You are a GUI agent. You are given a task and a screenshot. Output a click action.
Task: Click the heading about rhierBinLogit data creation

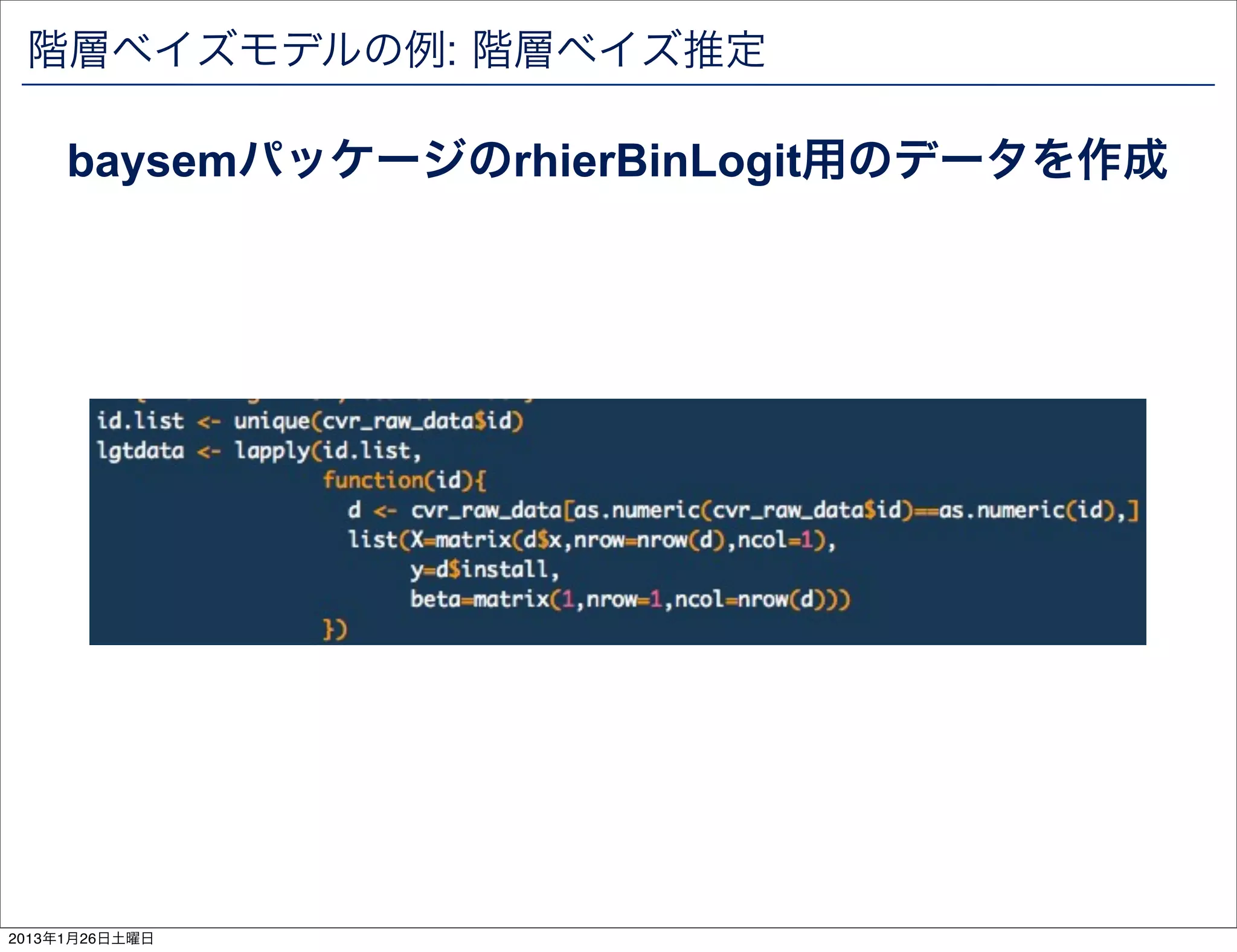pos(617,160)
